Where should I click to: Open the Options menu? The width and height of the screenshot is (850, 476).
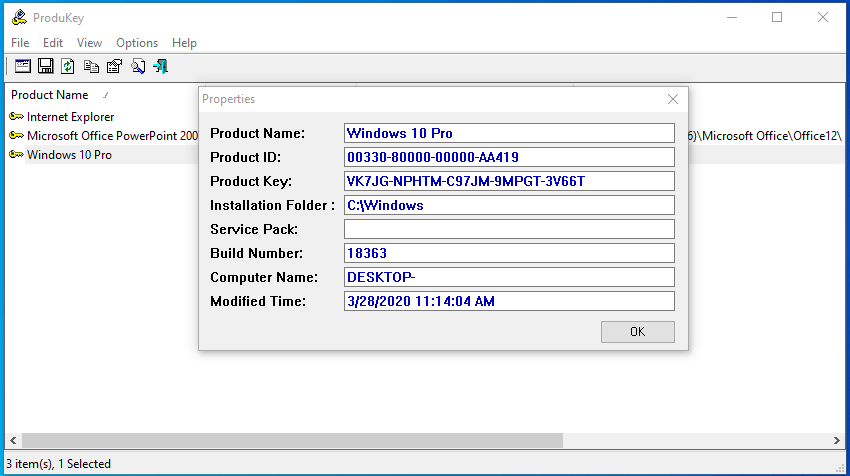pos(137,43)
